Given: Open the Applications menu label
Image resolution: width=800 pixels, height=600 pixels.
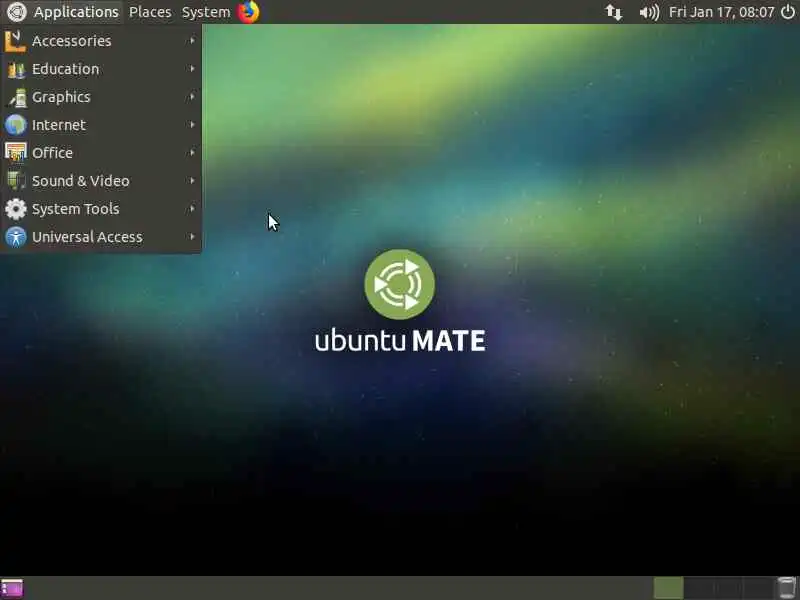Looking at the screenshot, I should pyautogui.click(x=76, y=12).
